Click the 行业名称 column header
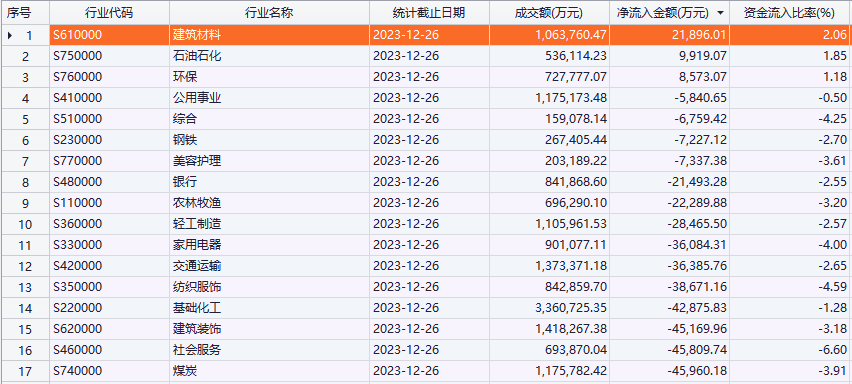The image size is (852, 384). [269, 12]
